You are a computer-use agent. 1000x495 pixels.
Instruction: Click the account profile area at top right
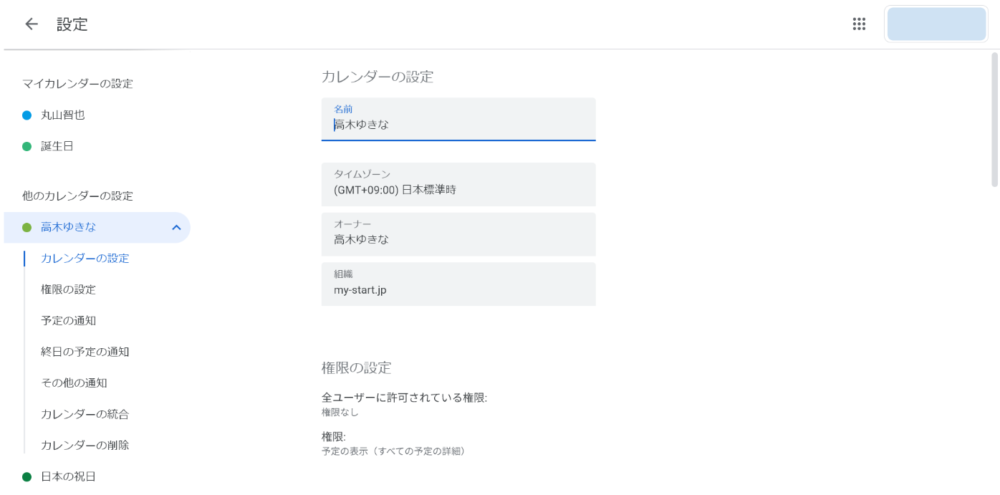tap(936, 24)
